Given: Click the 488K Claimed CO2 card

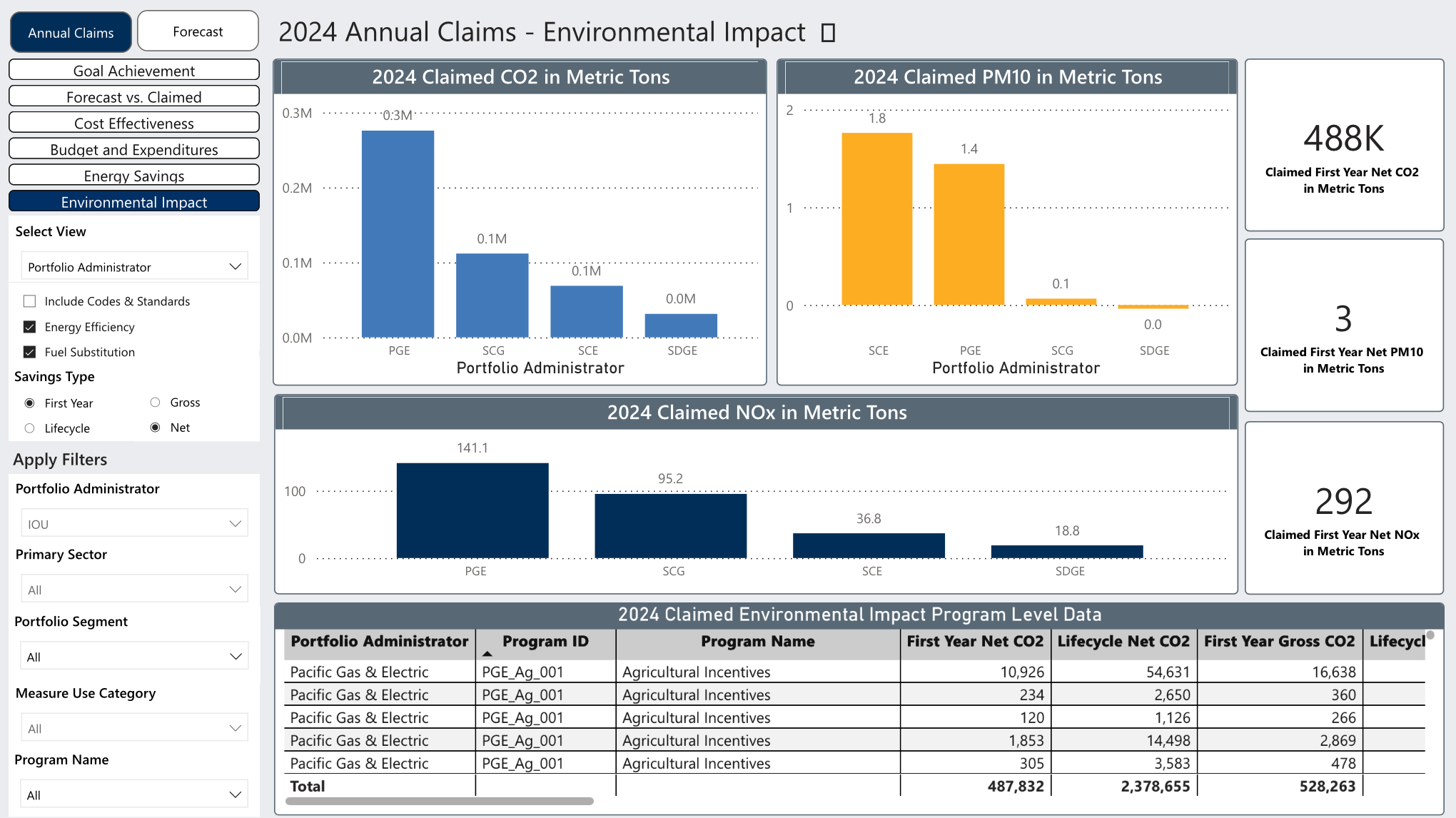Looking at the screenshot, I should tap(1344, 146).
